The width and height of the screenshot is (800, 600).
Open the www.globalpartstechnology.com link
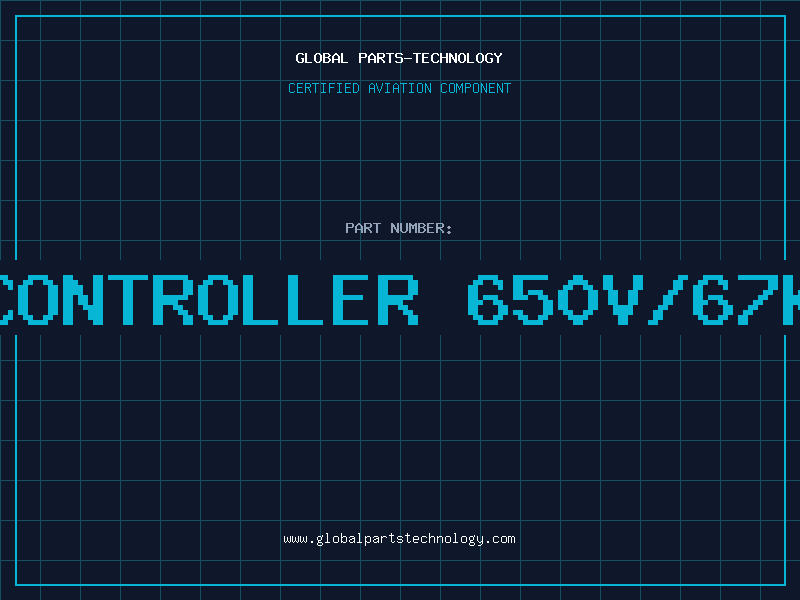[x=399, y=539]
